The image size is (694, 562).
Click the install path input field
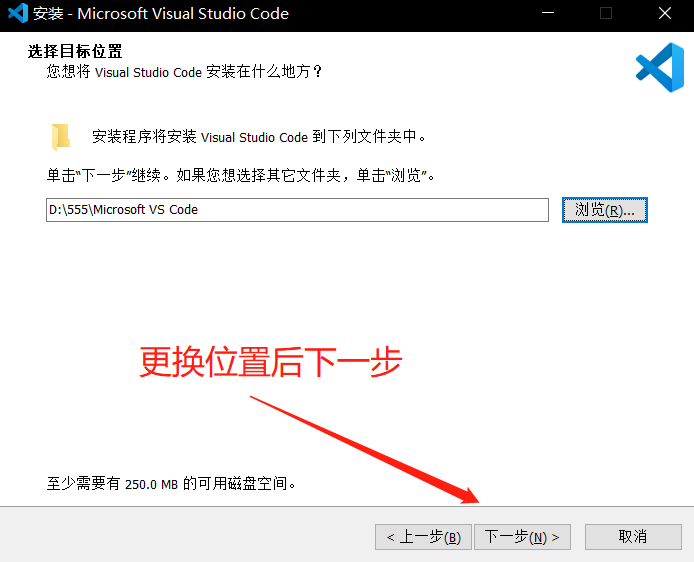297,210
